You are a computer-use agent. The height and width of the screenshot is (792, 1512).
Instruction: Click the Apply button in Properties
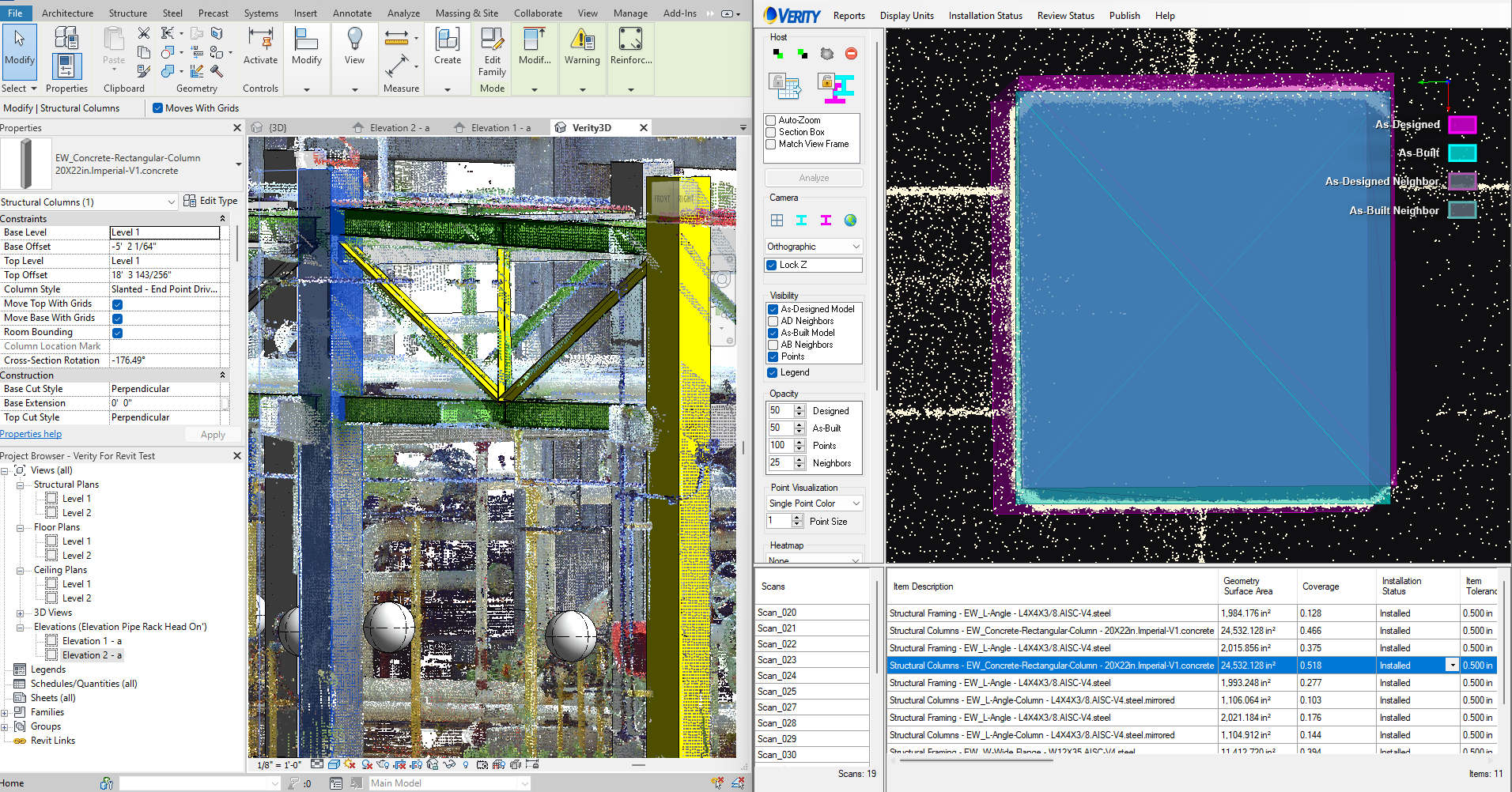[x=212, y=434]
